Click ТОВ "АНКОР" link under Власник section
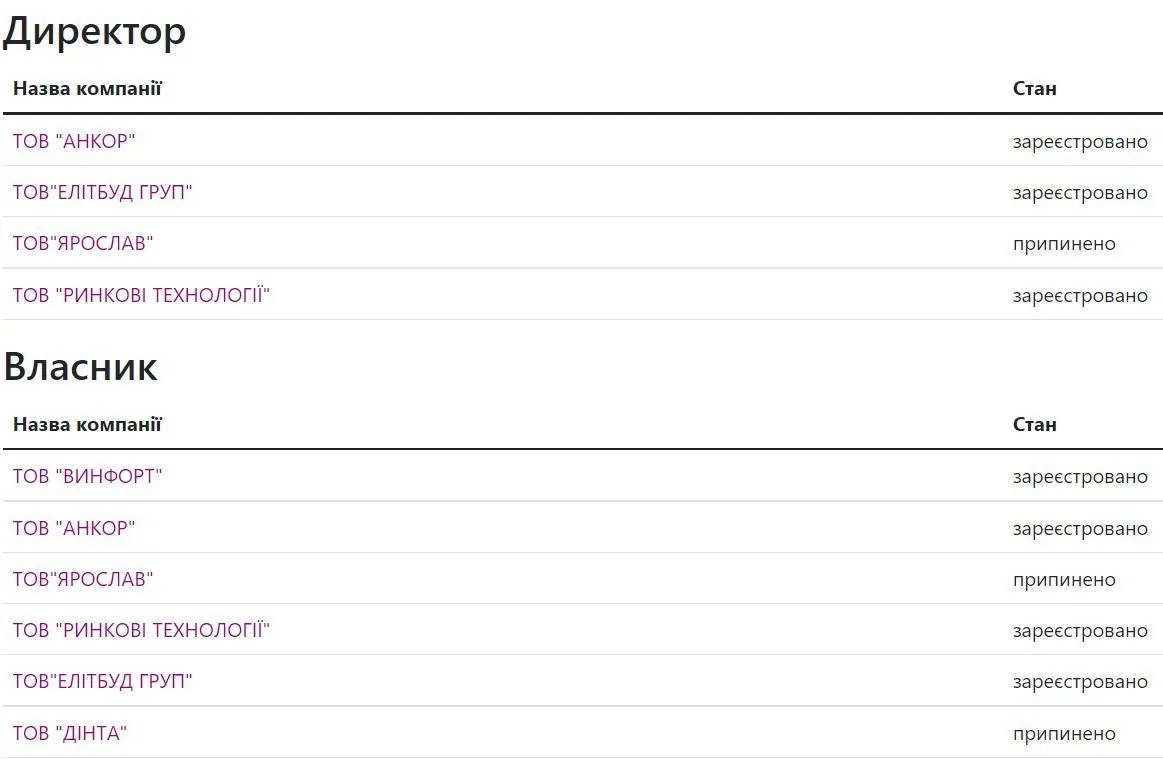The height and width of the screenshot is (759, 1163). click(x=74, y=528)
